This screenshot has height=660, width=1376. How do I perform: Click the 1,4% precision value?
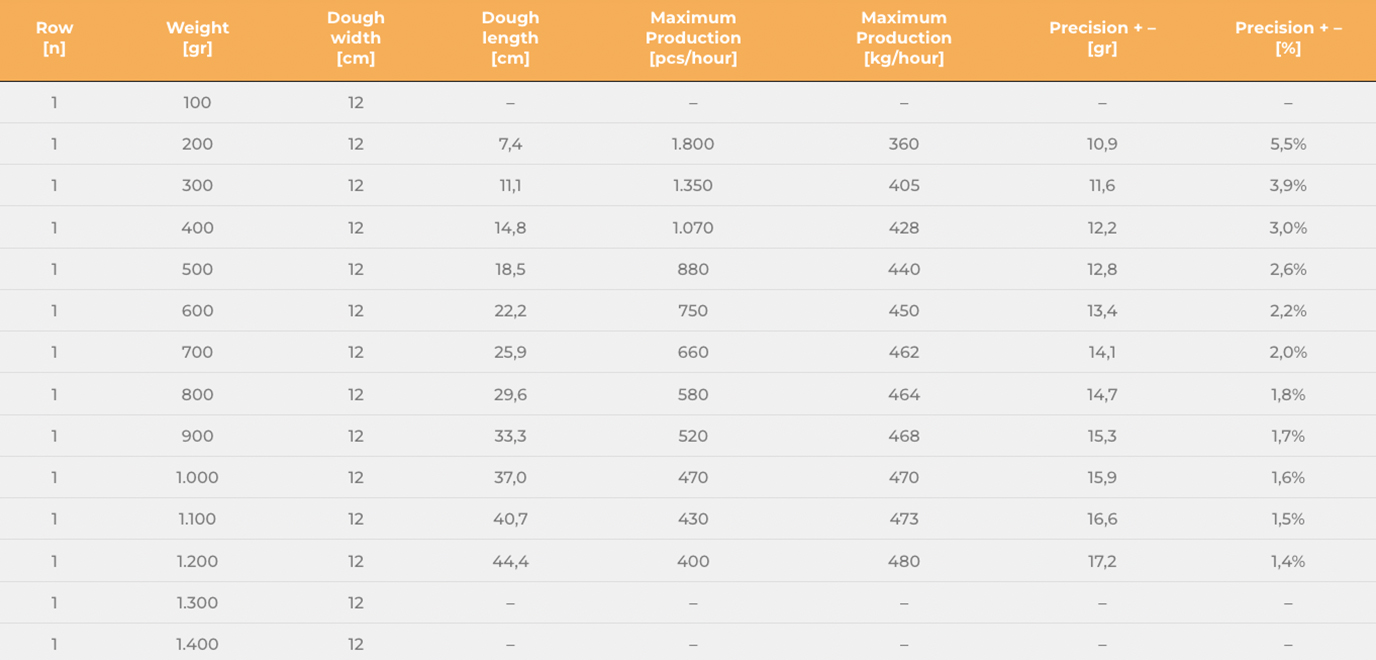[1288, 562]
